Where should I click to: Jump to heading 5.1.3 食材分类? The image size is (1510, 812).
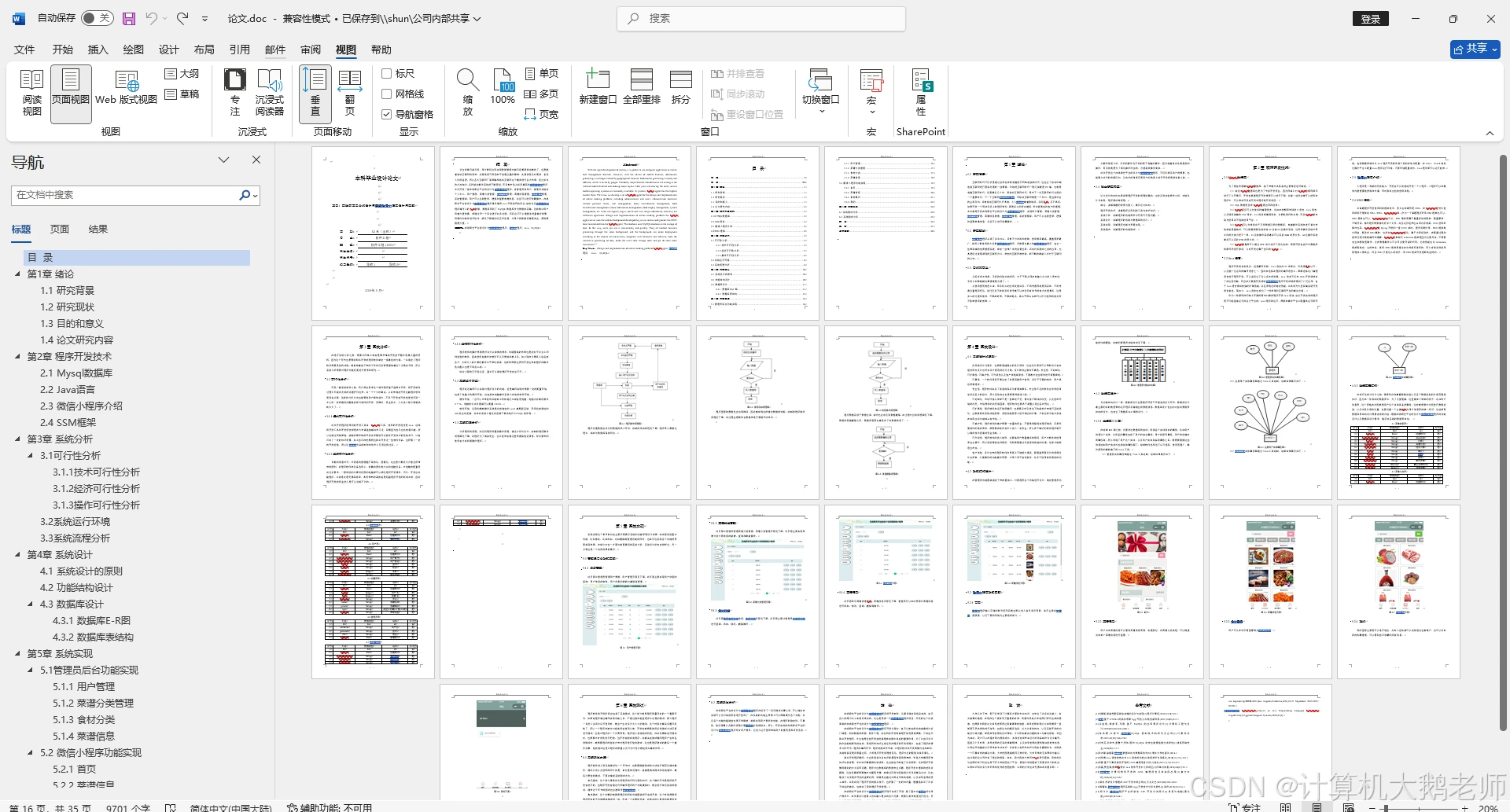(84, 720)
